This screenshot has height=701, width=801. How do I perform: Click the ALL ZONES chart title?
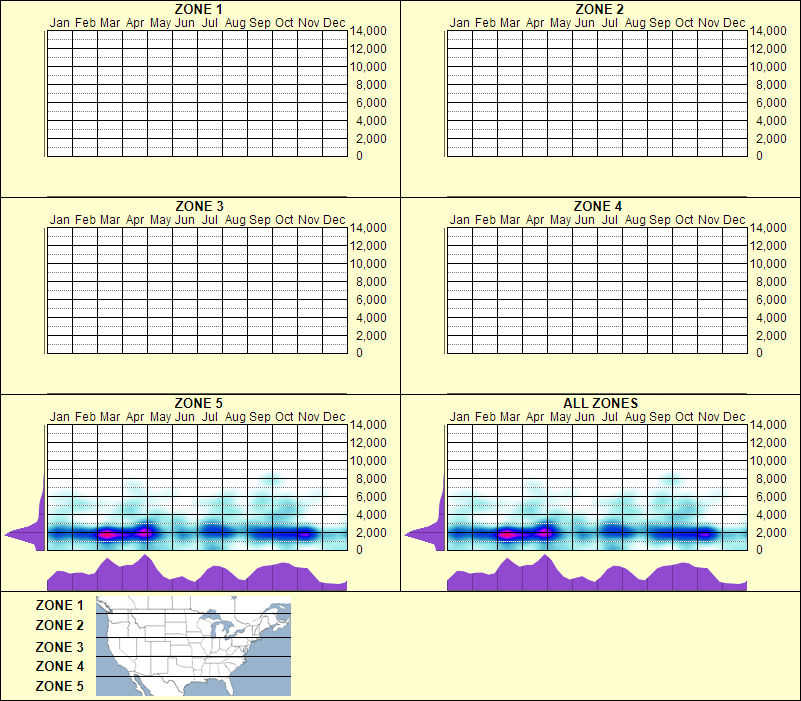click(x=600, y=403)
